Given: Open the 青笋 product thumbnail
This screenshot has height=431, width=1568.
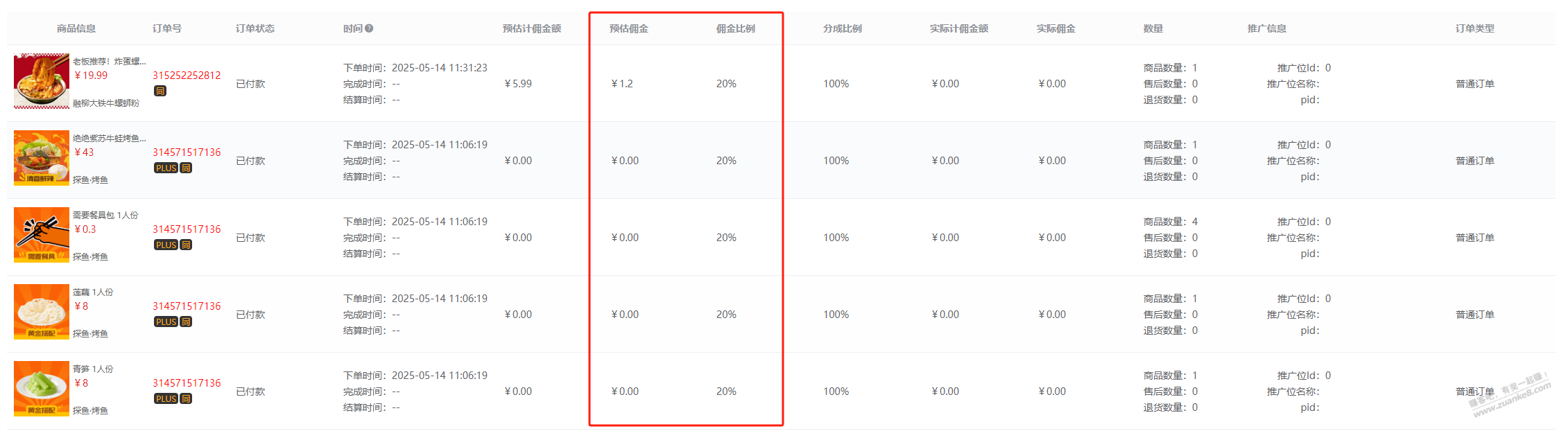Looking at the screenshot, I should pos(42,389).
